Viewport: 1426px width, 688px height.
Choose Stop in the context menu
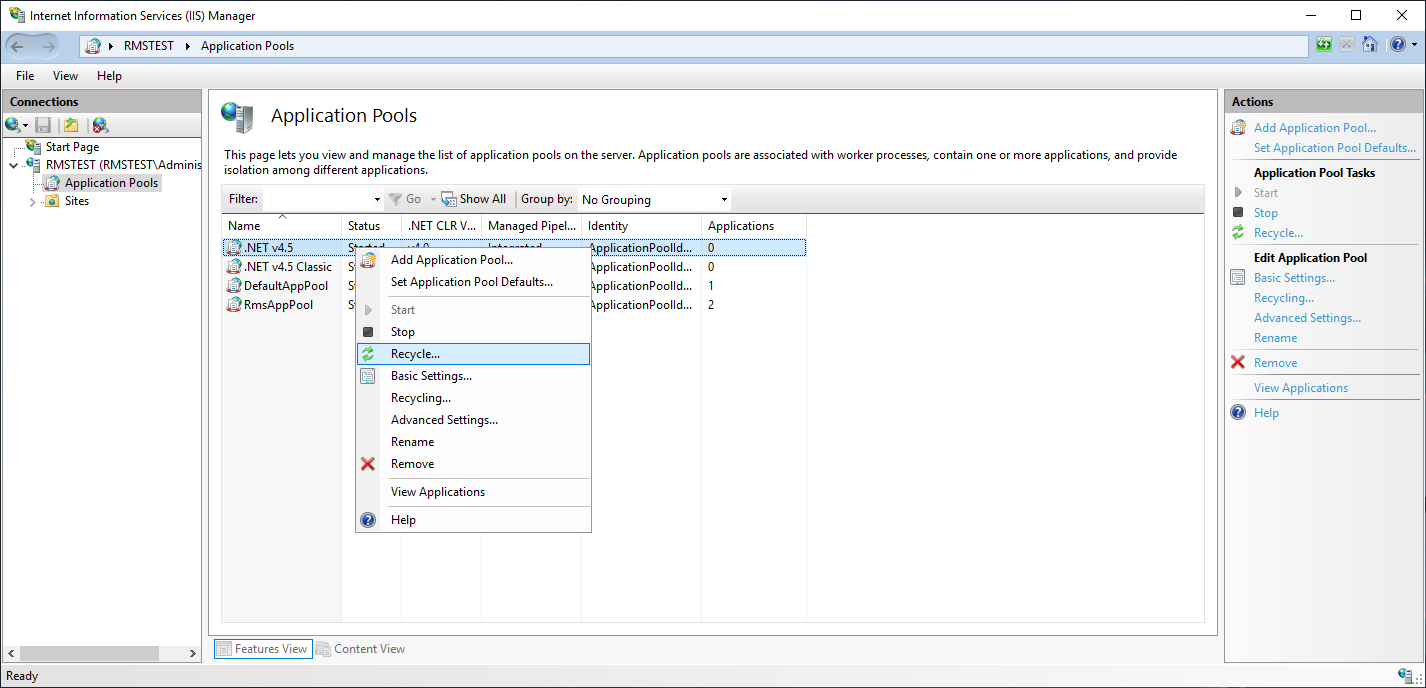473,332
